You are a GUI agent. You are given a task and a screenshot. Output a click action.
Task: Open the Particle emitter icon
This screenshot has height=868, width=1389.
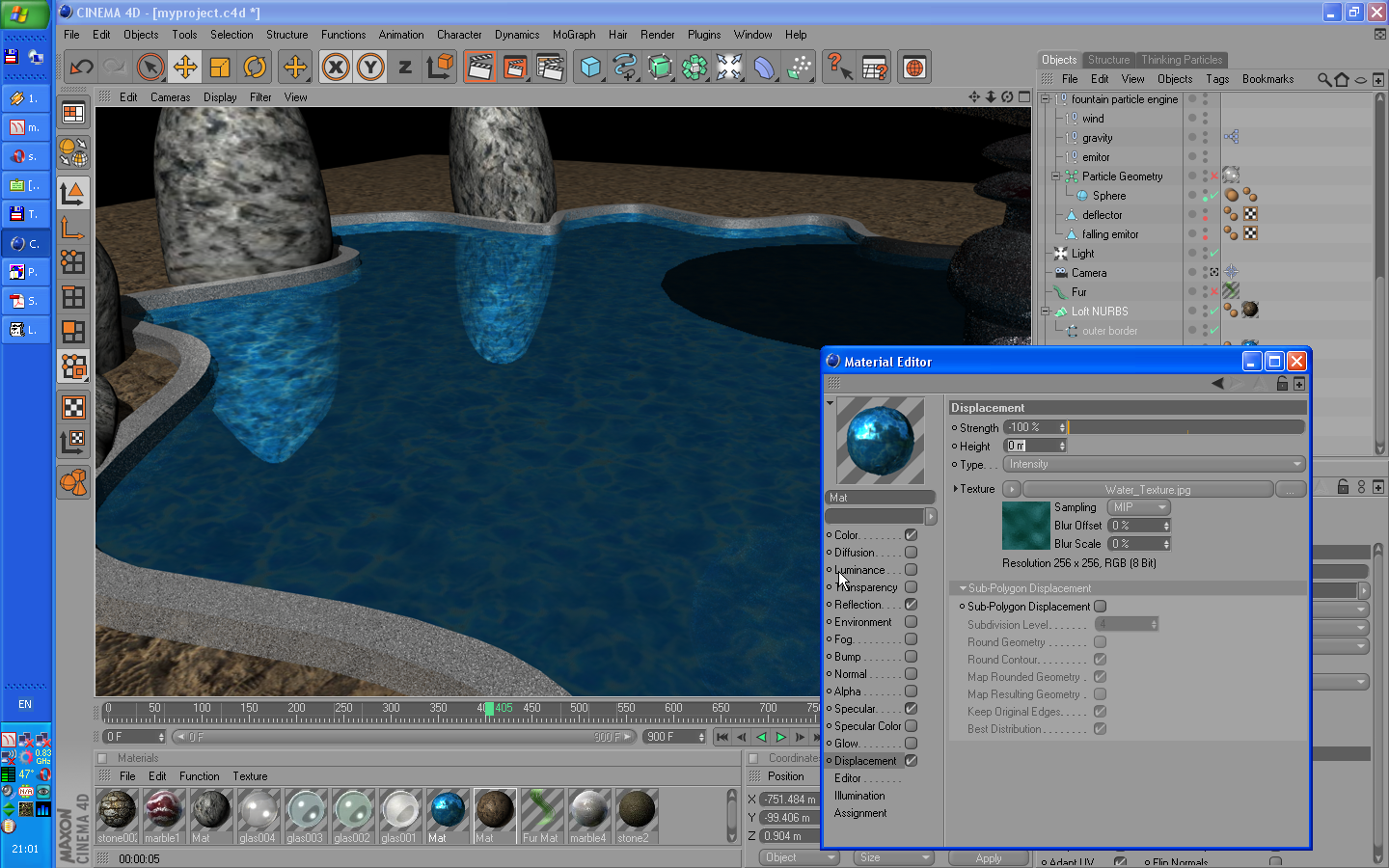tap(799, 67)
